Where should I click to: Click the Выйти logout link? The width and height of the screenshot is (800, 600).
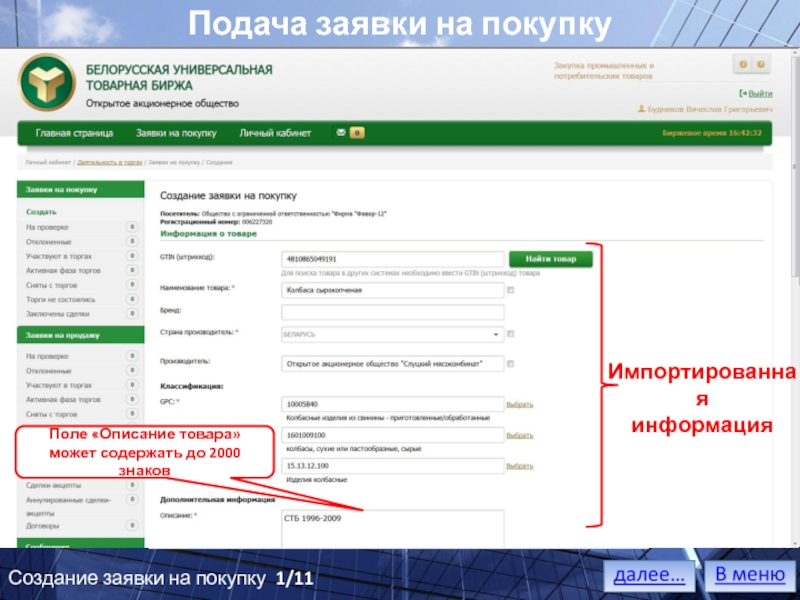(760, 93)
